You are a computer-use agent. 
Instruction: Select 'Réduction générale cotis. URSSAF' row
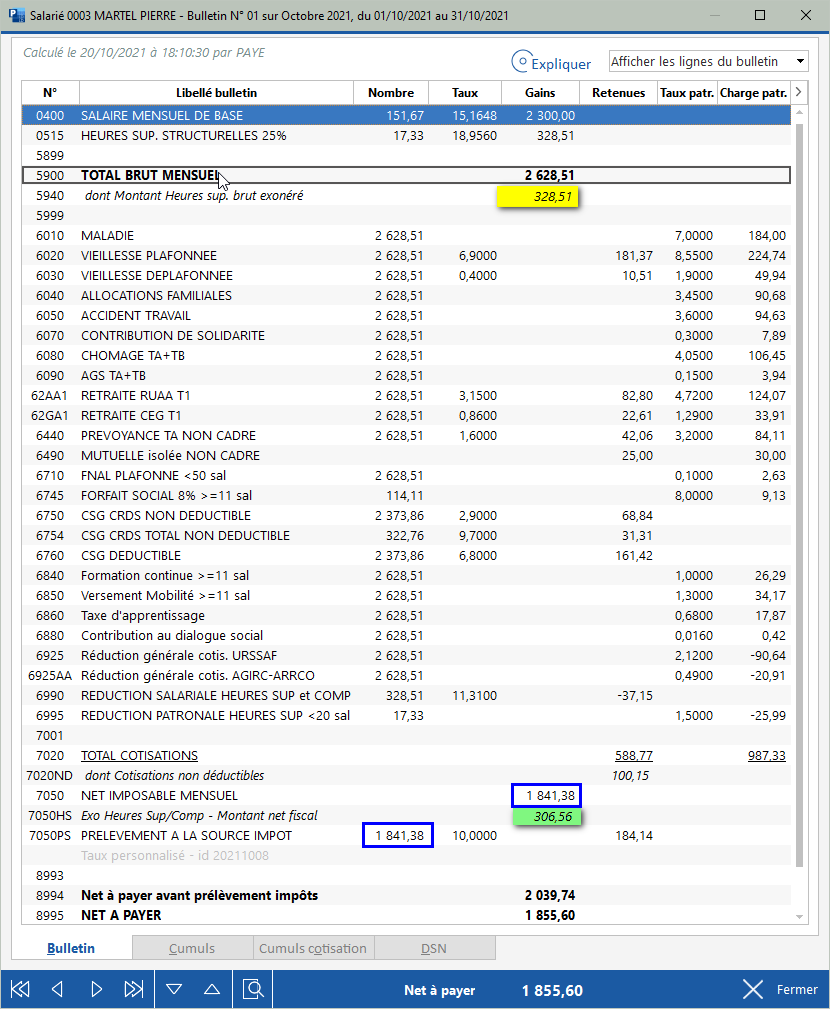pos(406,655)
